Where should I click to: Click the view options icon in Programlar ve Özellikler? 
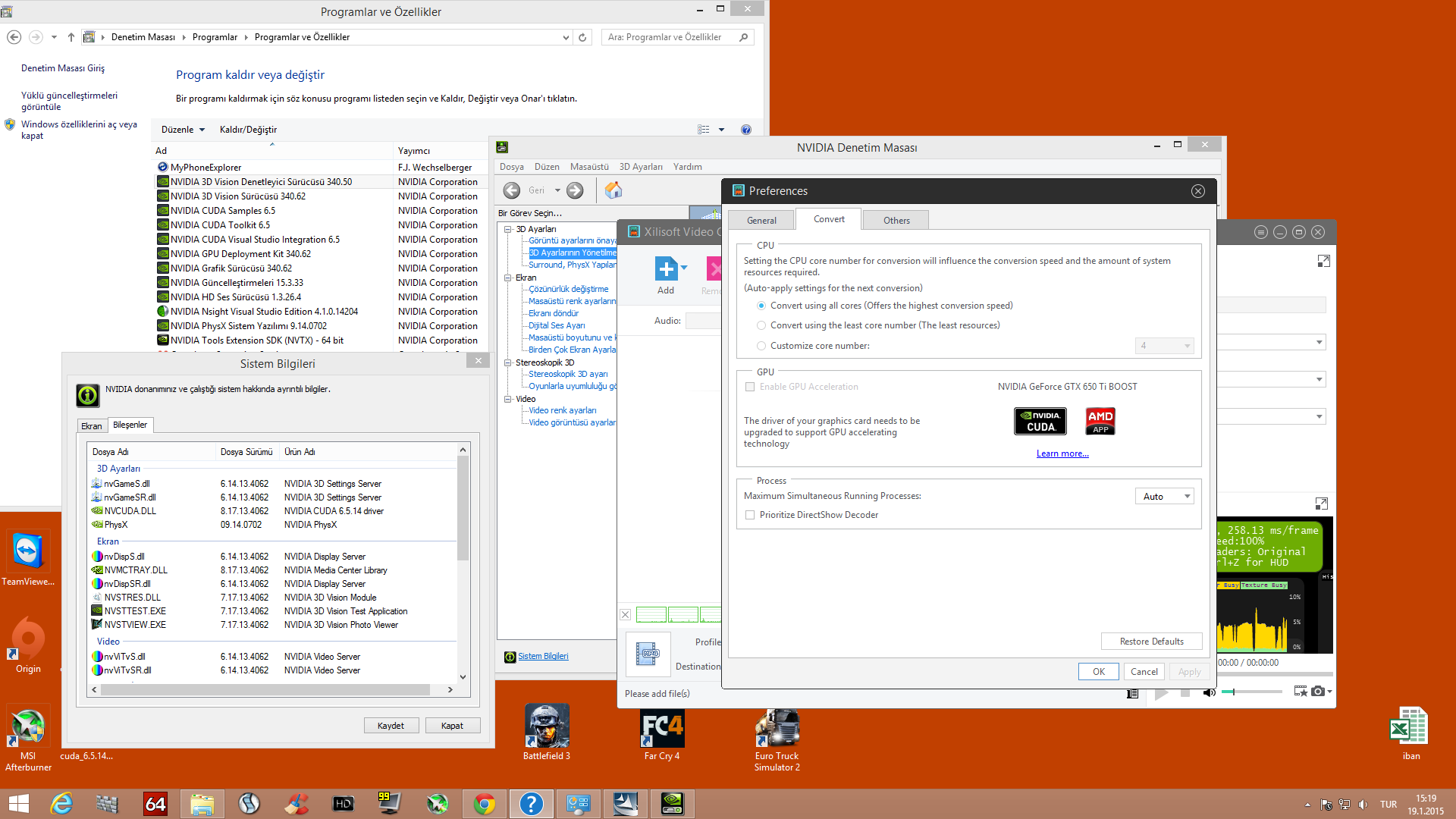pyautogui.click(x=704, y=130)
